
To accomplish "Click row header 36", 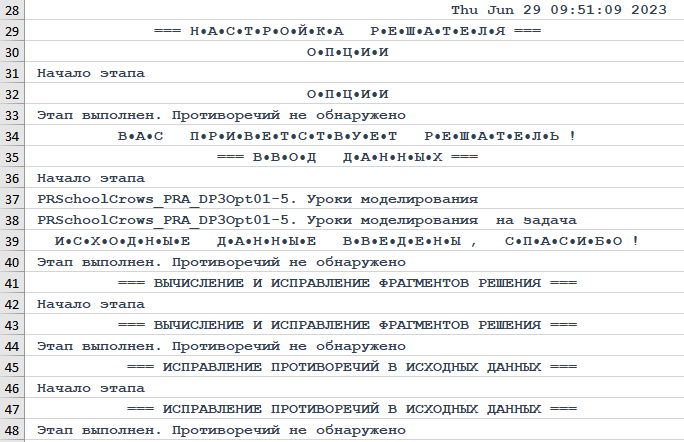I will coord(15,178).
